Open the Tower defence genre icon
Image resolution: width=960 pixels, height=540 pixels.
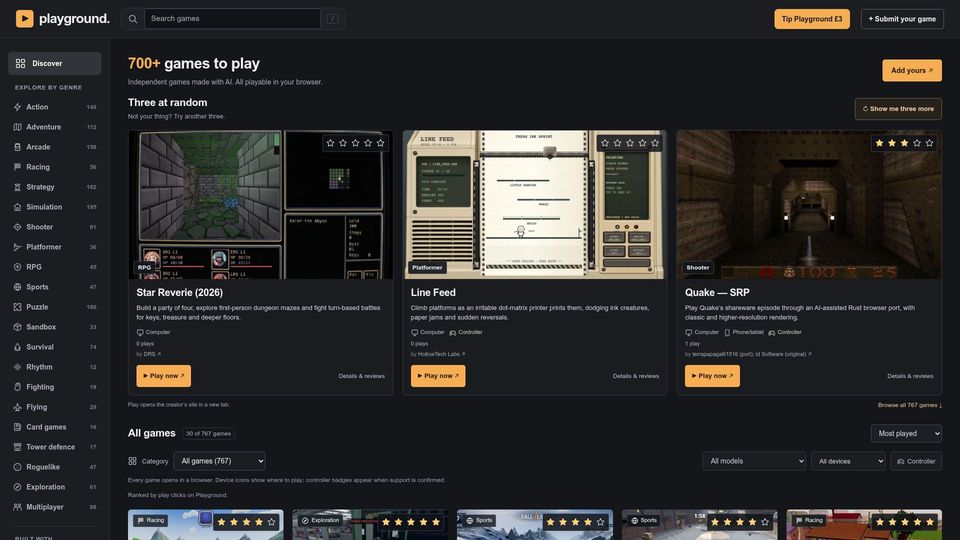click(17, 447)
